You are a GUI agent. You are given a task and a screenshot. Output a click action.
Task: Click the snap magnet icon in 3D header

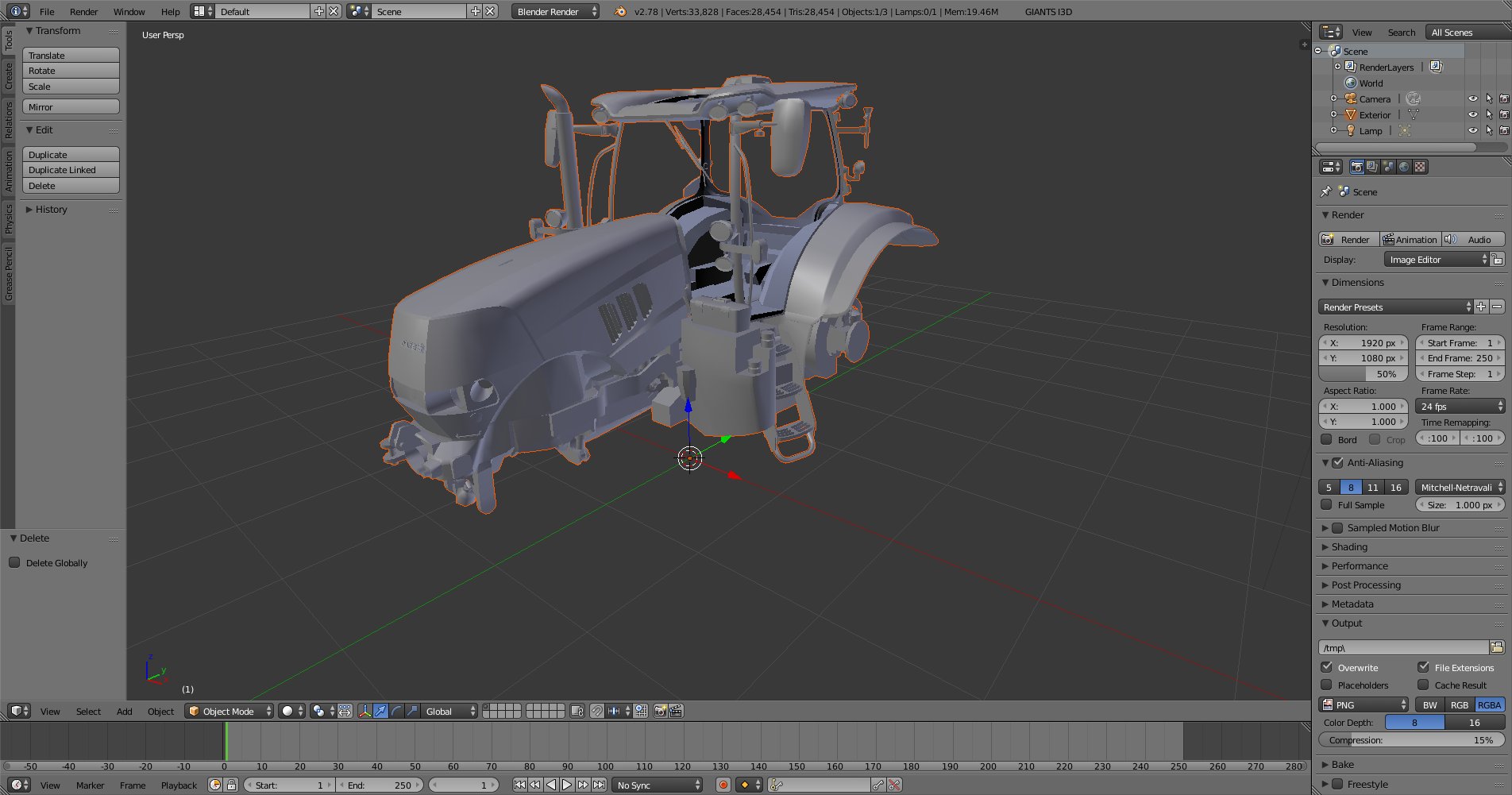(x=596, y=711)
